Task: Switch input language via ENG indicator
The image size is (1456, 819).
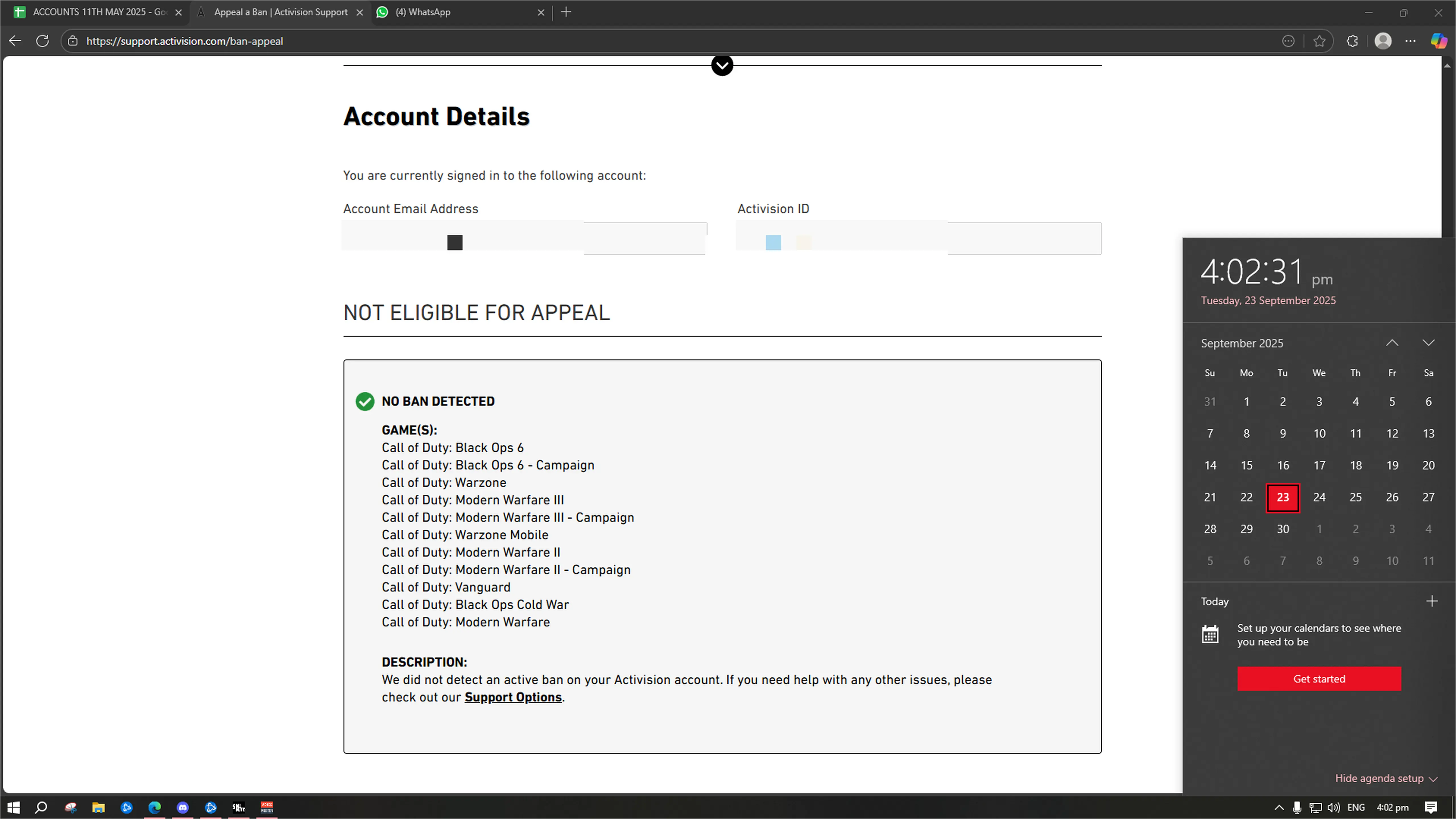Action: click(1356, 807)
